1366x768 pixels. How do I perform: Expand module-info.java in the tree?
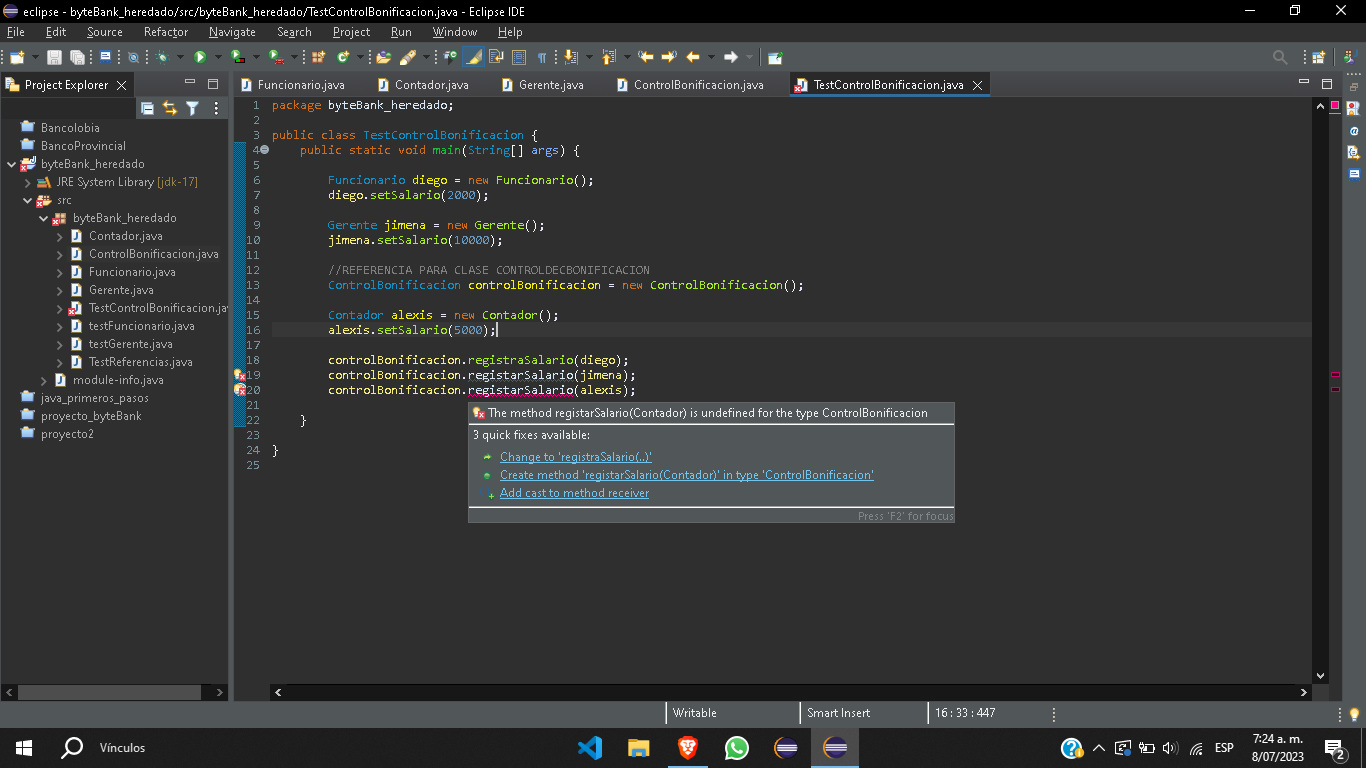[x=44, y=380]
